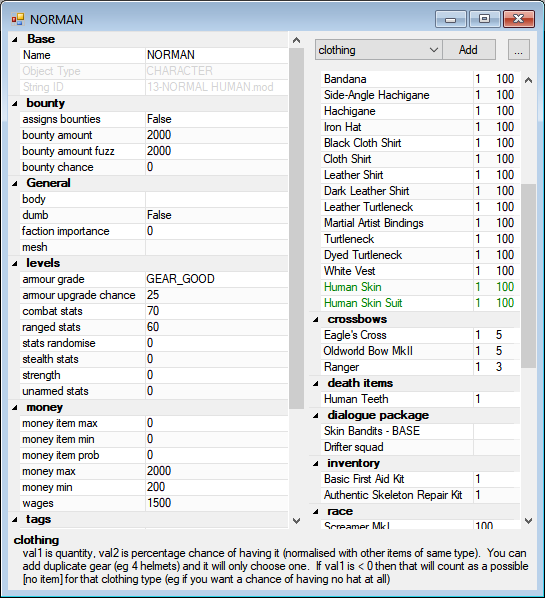Collapse the Base property category
Viewport: 545px width, 598px height.
[14, 40]
